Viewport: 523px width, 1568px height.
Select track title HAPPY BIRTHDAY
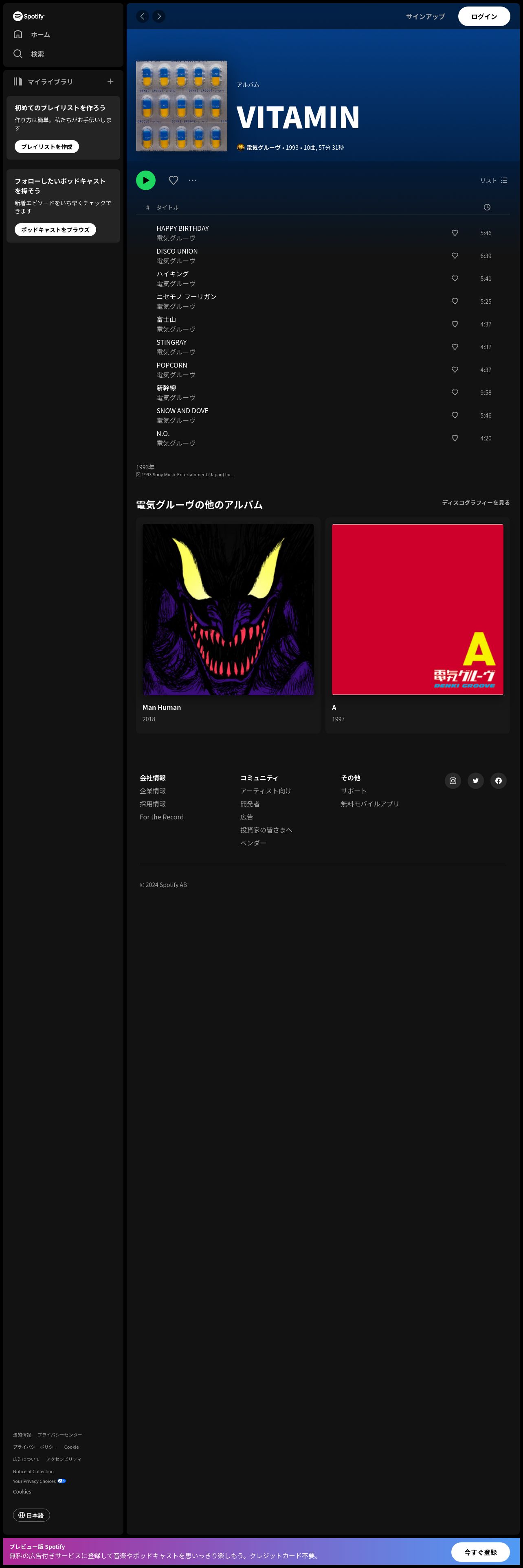pyautogui.click(x=182, y=228)
